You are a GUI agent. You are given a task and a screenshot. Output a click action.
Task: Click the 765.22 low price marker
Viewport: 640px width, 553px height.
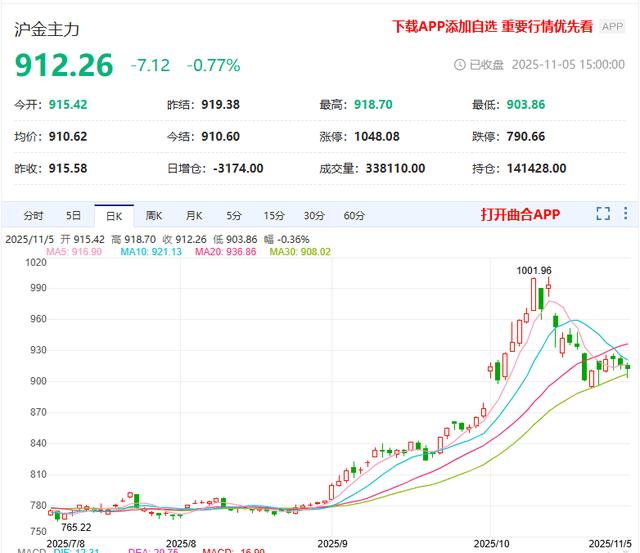[76, 527]
